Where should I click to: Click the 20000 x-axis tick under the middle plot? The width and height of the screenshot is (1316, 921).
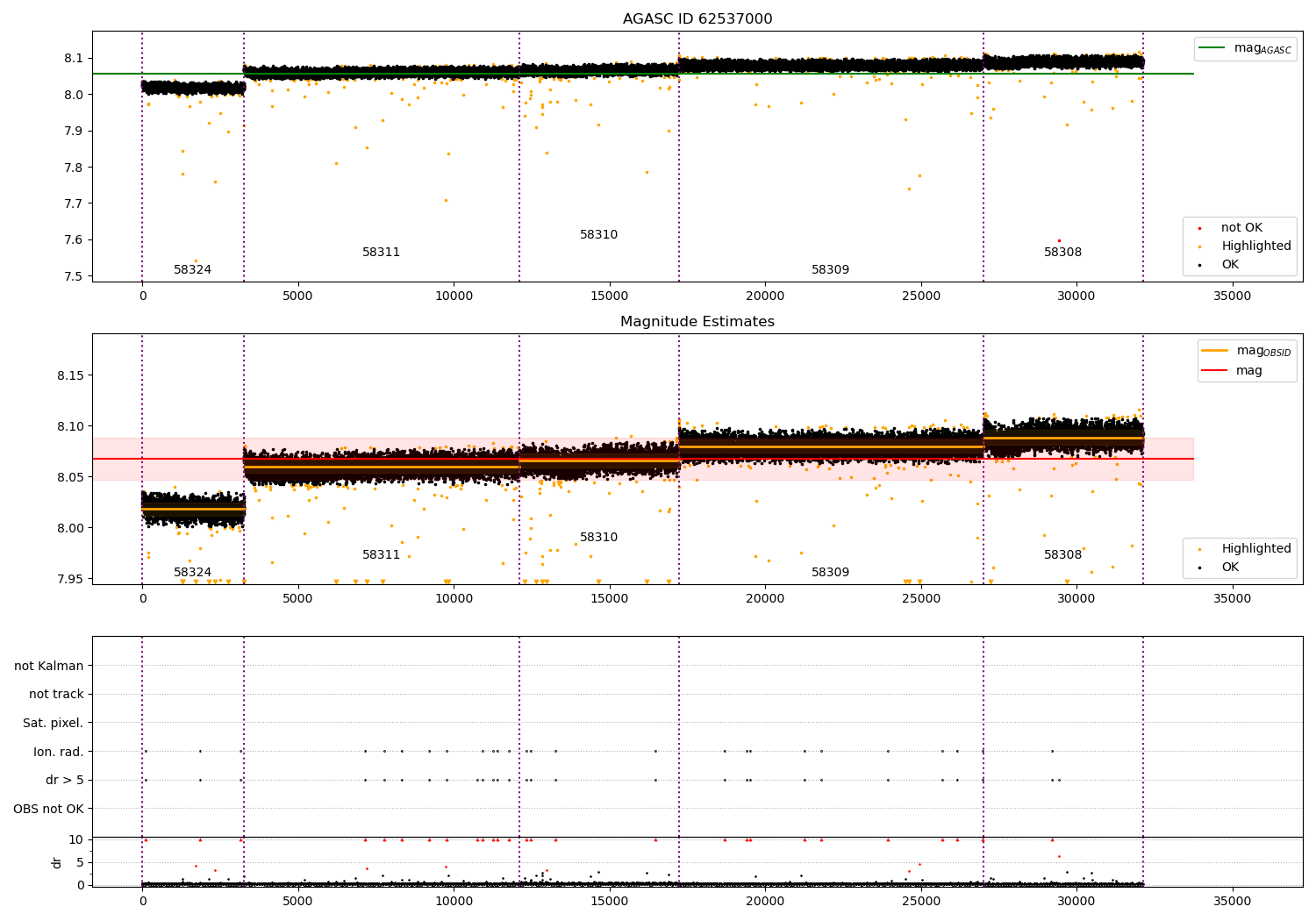[x=765, y=599]
